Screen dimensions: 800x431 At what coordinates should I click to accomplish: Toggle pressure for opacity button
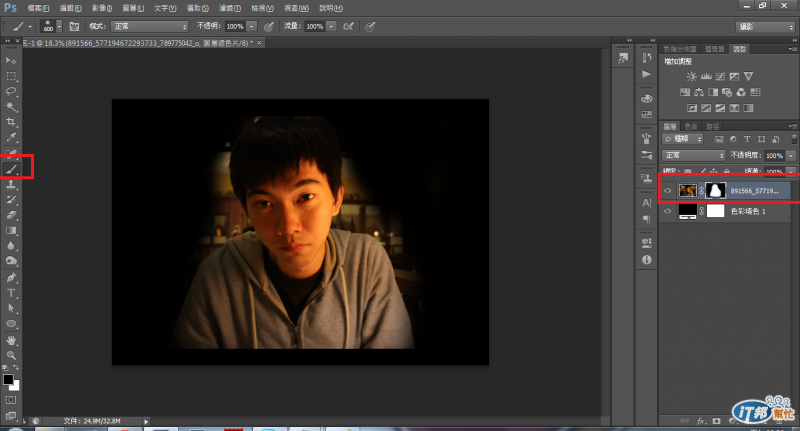[269, 27]
